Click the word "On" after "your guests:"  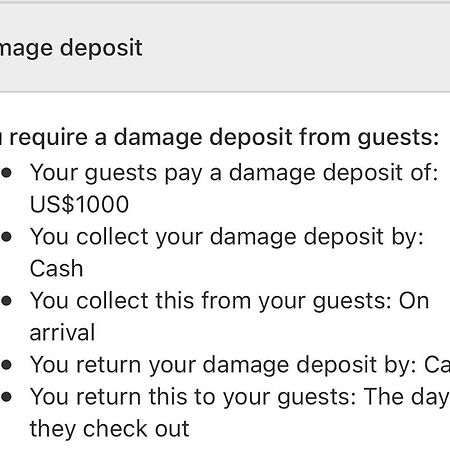[414, 301]
